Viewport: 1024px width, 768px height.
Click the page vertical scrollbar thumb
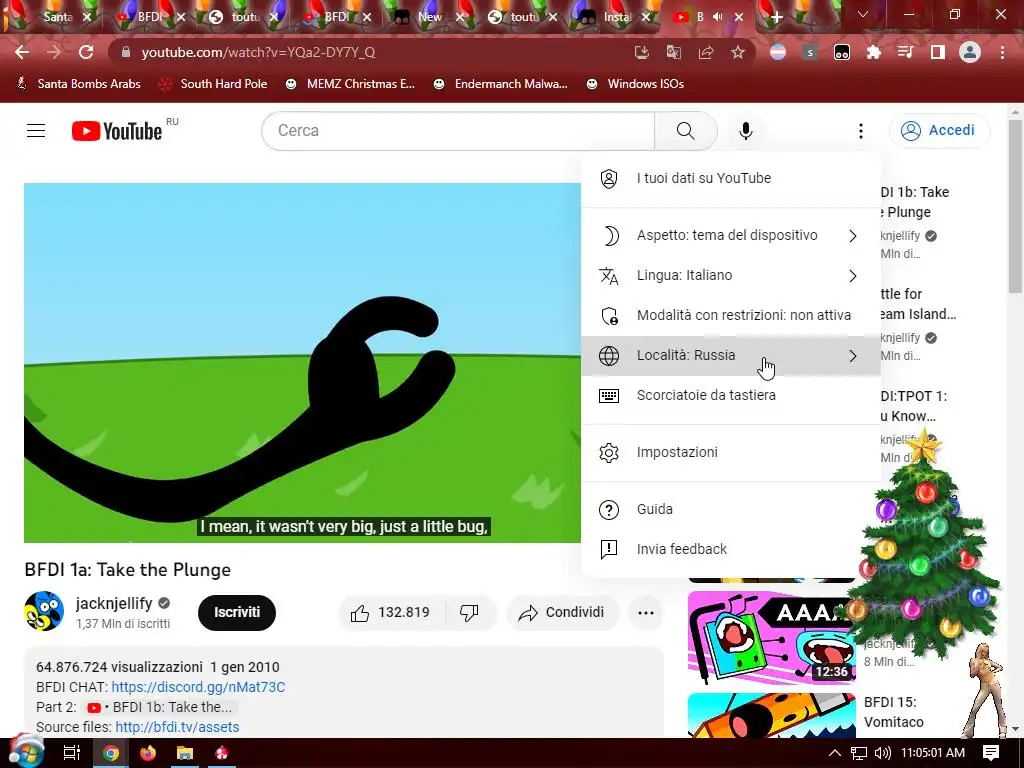point(1015,206)
